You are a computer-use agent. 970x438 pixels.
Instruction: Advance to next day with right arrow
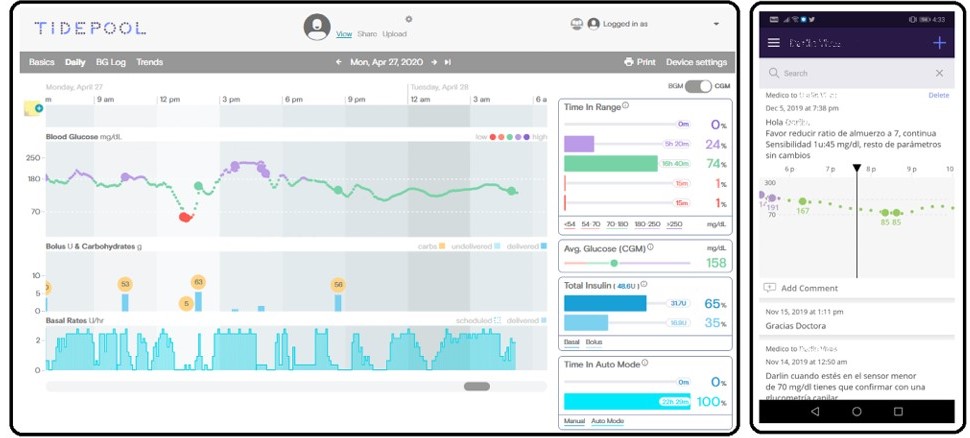click(434, 62)
